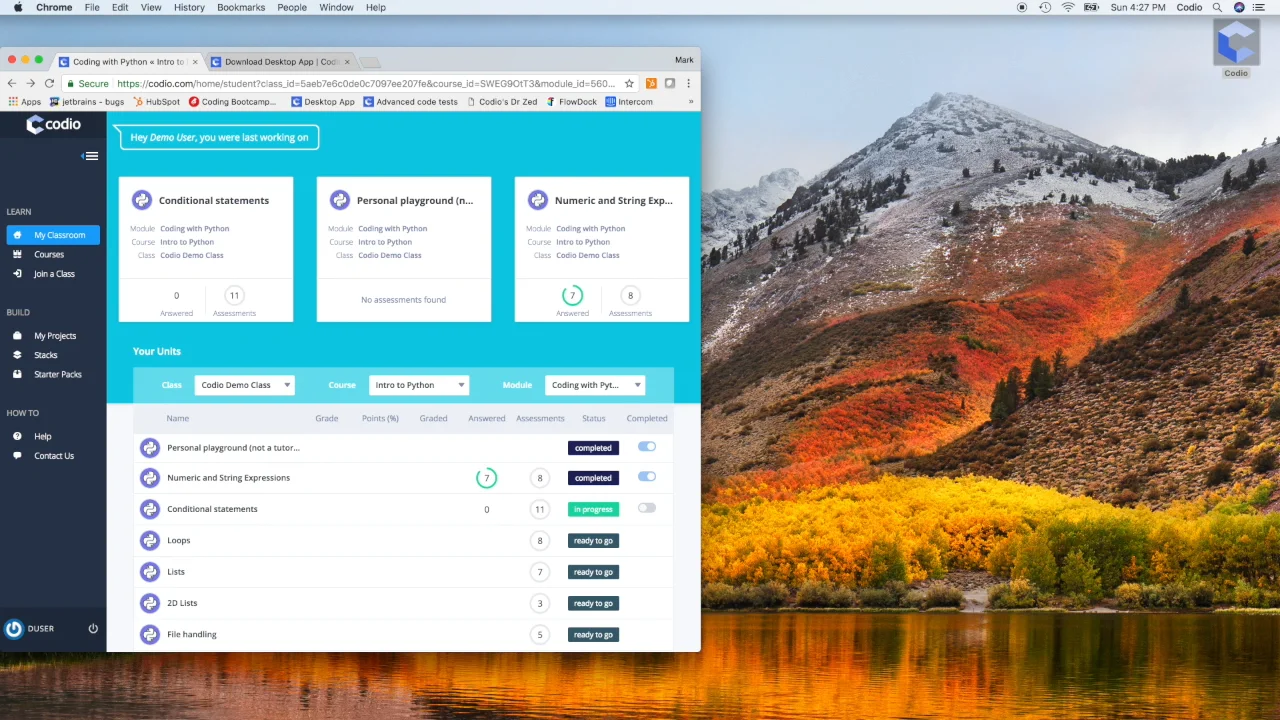Open the 2D Lists unit row
1280x720 pixels.
point(403,603)
